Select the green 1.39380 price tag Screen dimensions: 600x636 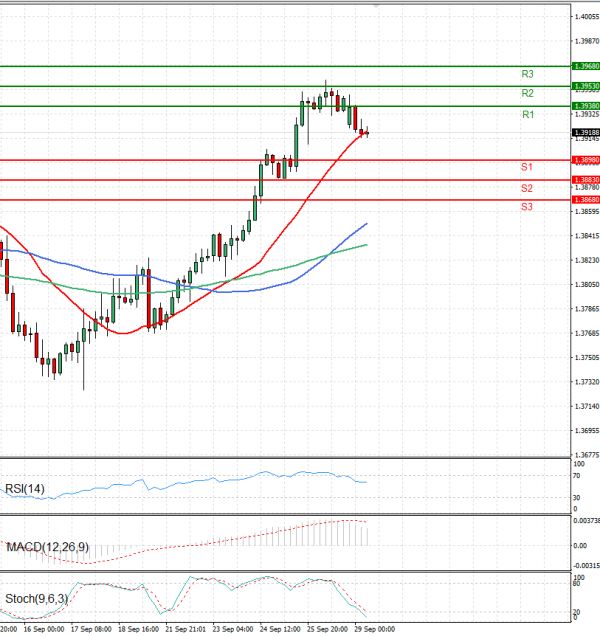586,106
